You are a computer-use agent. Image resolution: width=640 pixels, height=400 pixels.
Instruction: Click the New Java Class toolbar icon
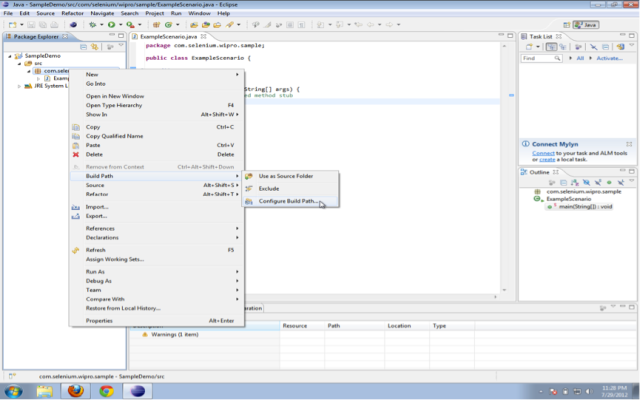pyautogui.click(x=168, y=25)
